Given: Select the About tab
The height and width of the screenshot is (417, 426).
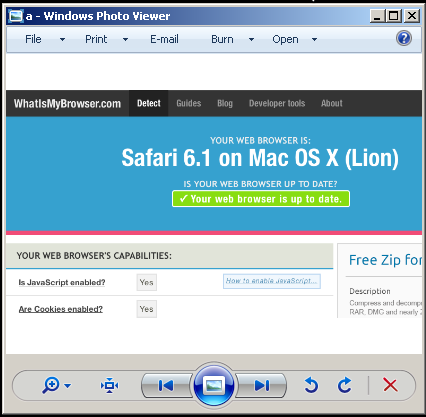Looking at the screenshot, I should [x=332, y=103].
